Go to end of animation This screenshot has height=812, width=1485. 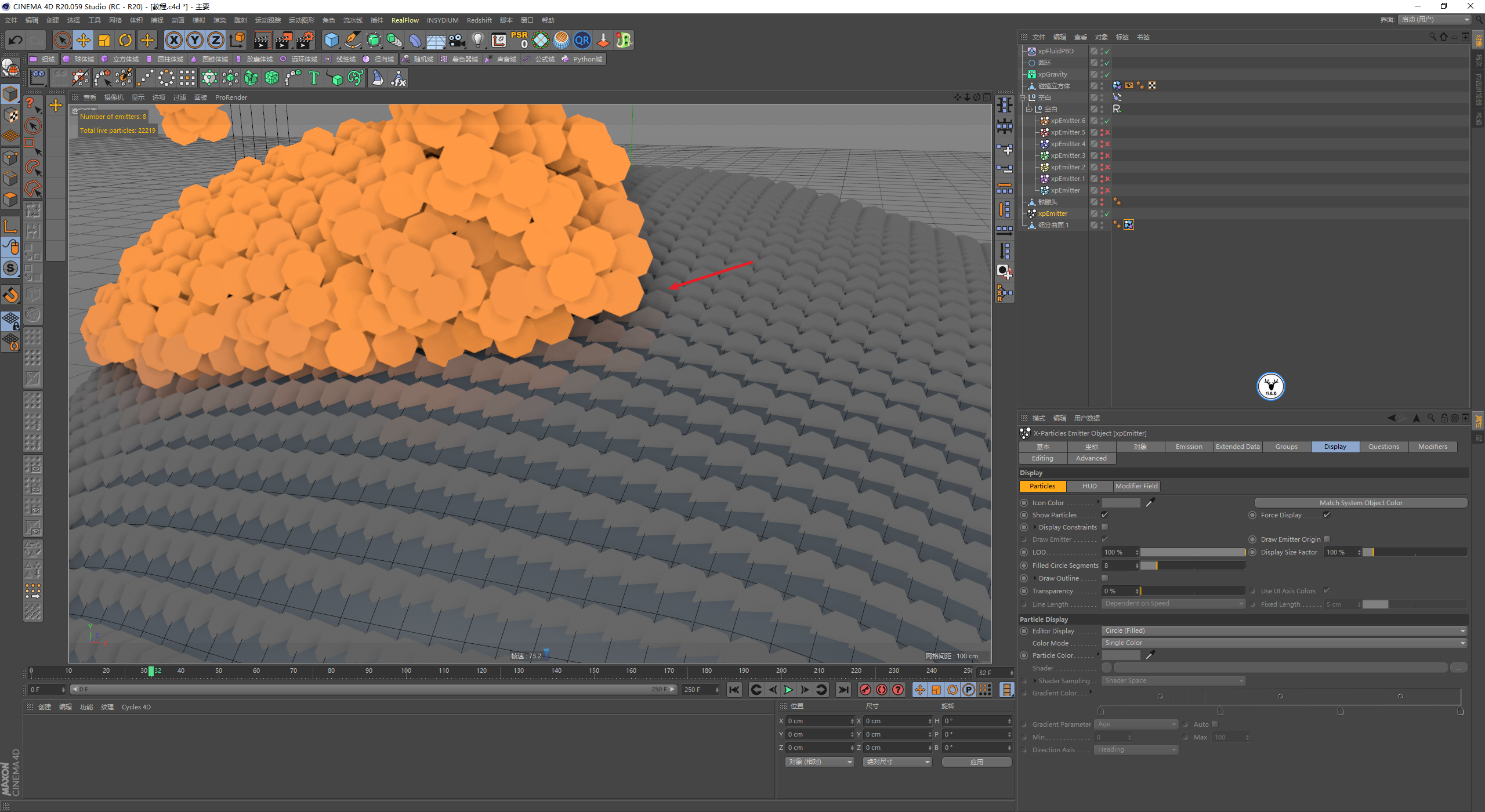(843, 690)
